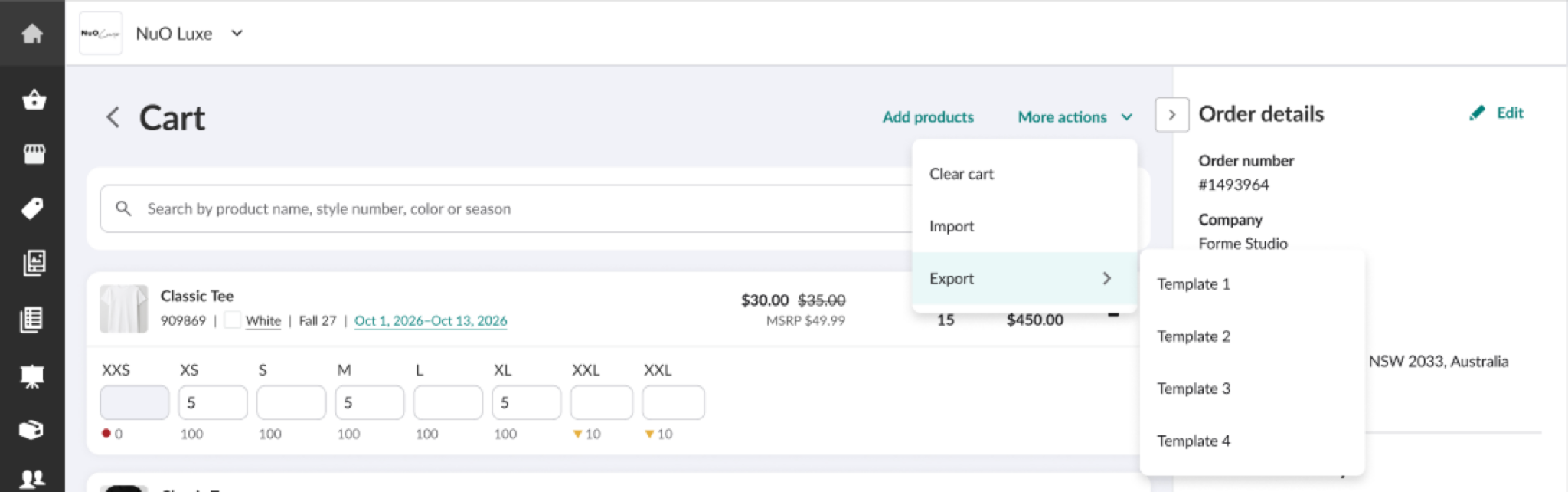Focus the product search input field
This screenshot has height=492, width=1568.
(x=505, y=208)
